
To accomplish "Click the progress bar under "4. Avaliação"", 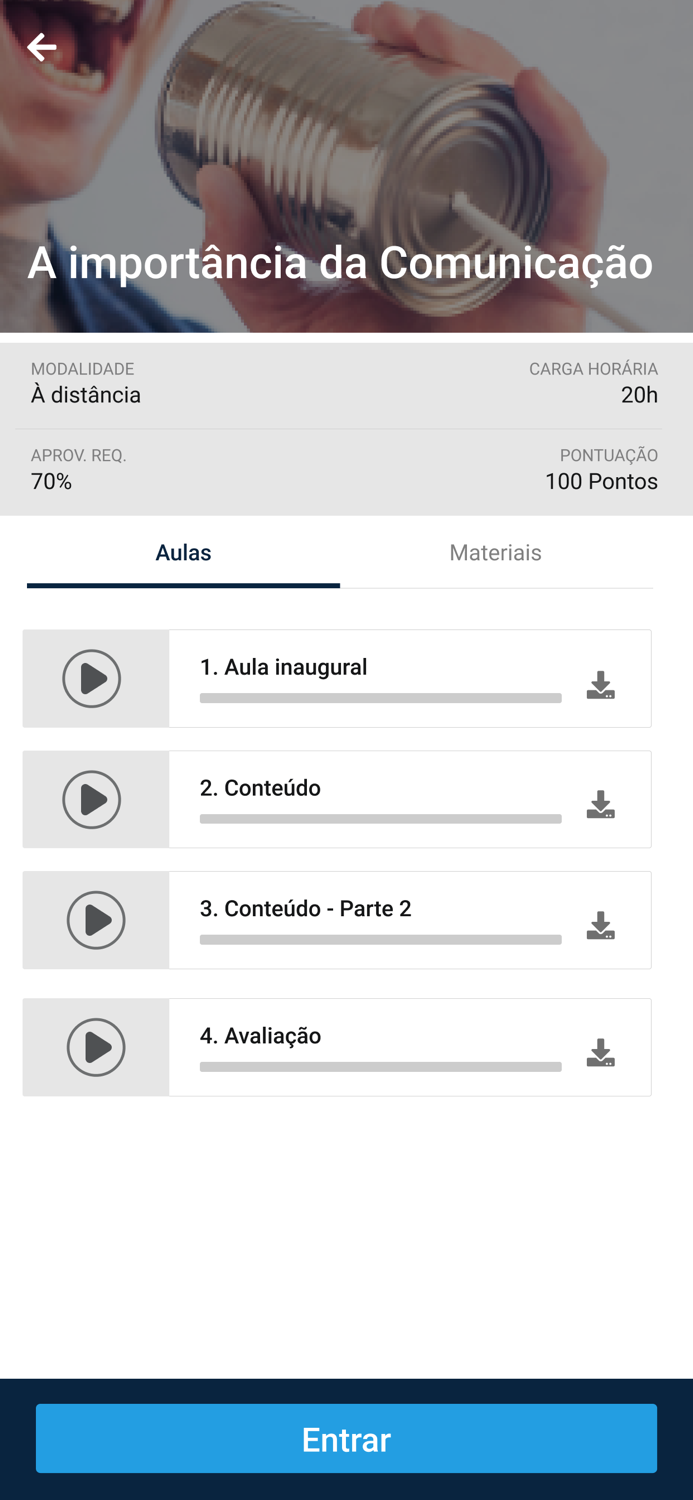I will point(380,1067).
